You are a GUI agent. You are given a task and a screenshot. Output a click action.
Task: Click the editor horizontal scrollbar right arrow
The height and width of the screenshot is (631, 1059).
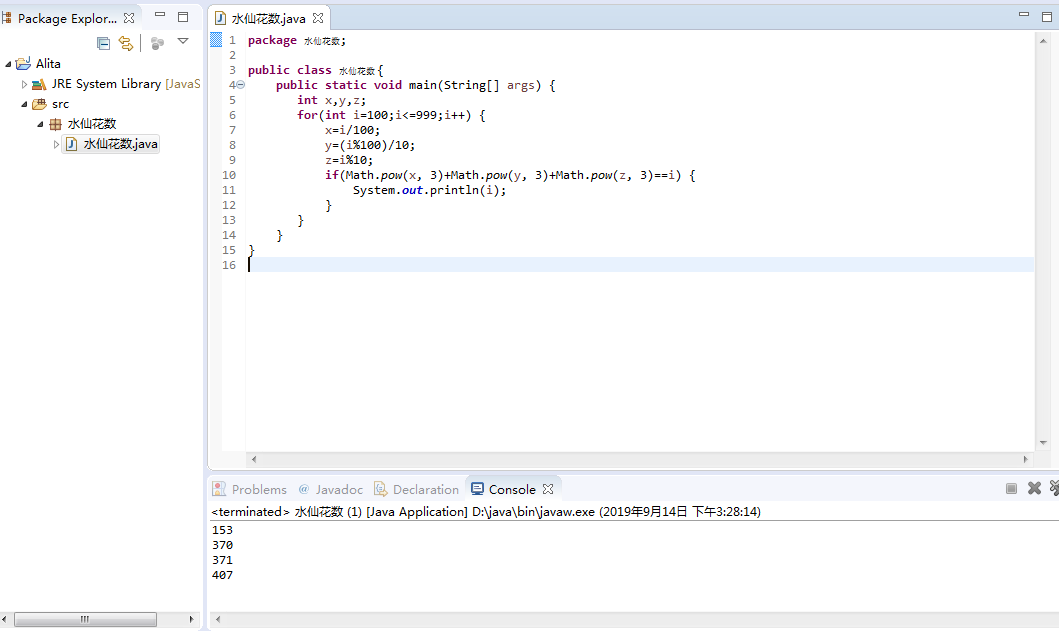tap(1025, 459)
